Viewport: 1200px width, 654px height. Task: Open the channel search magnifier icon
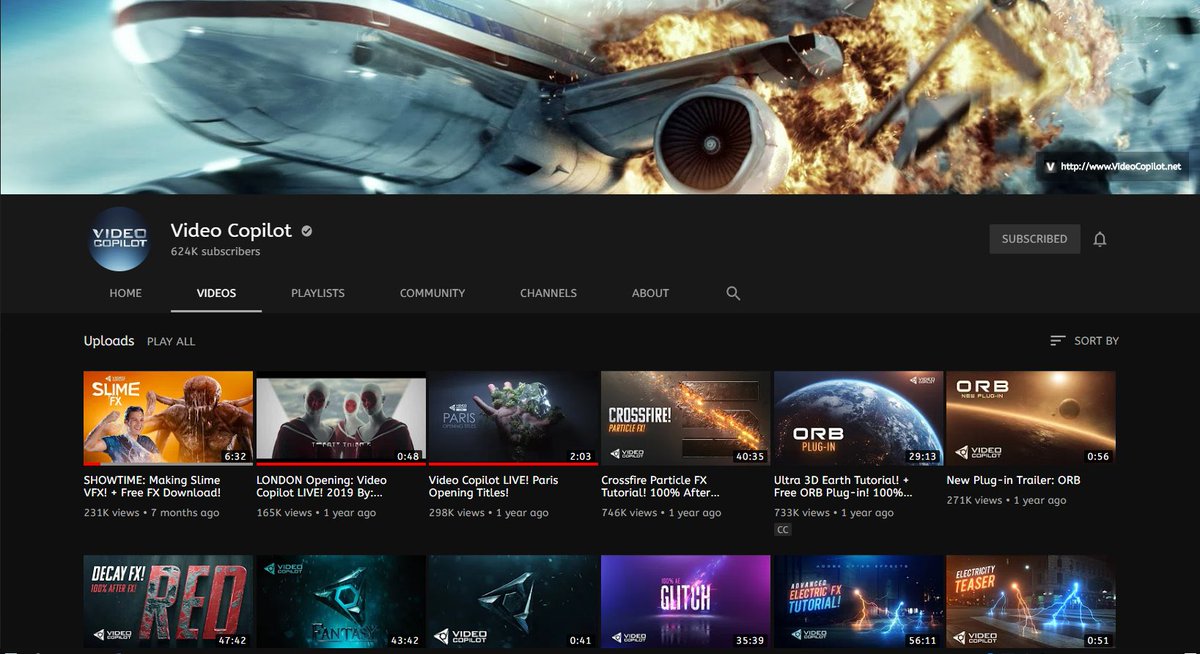coord(733,293)
